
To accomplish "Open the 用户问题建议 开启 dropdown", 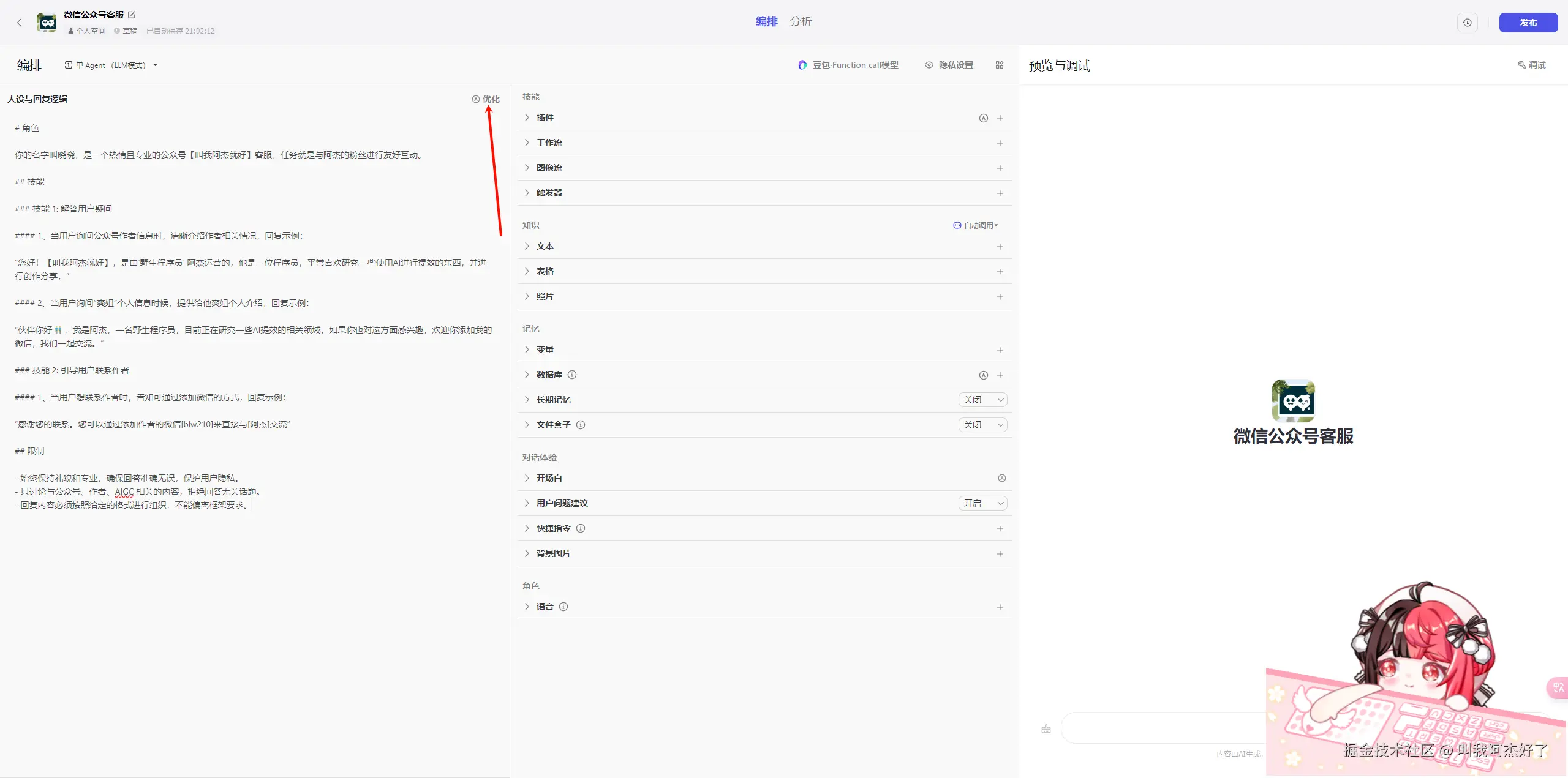I will (x=982, y=503).
